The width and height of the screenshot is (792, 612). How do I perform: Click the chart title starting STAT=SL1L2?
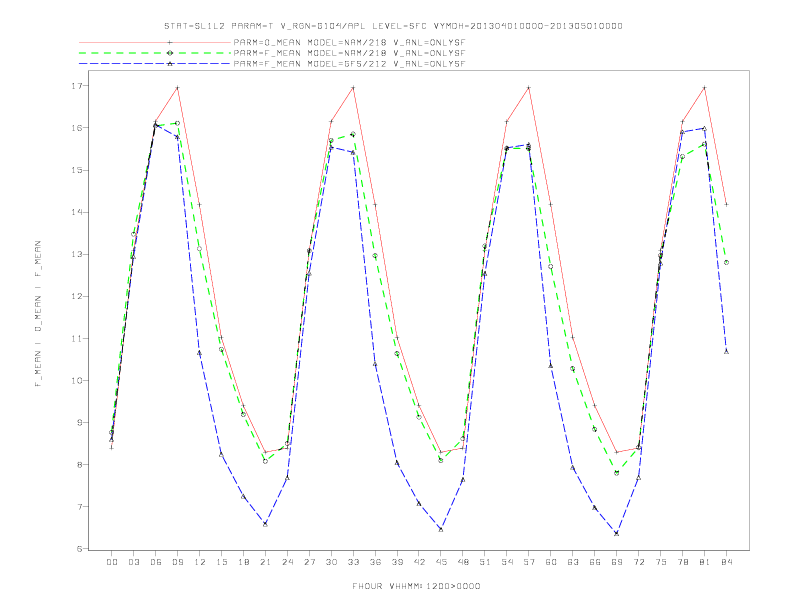point(393,26)
